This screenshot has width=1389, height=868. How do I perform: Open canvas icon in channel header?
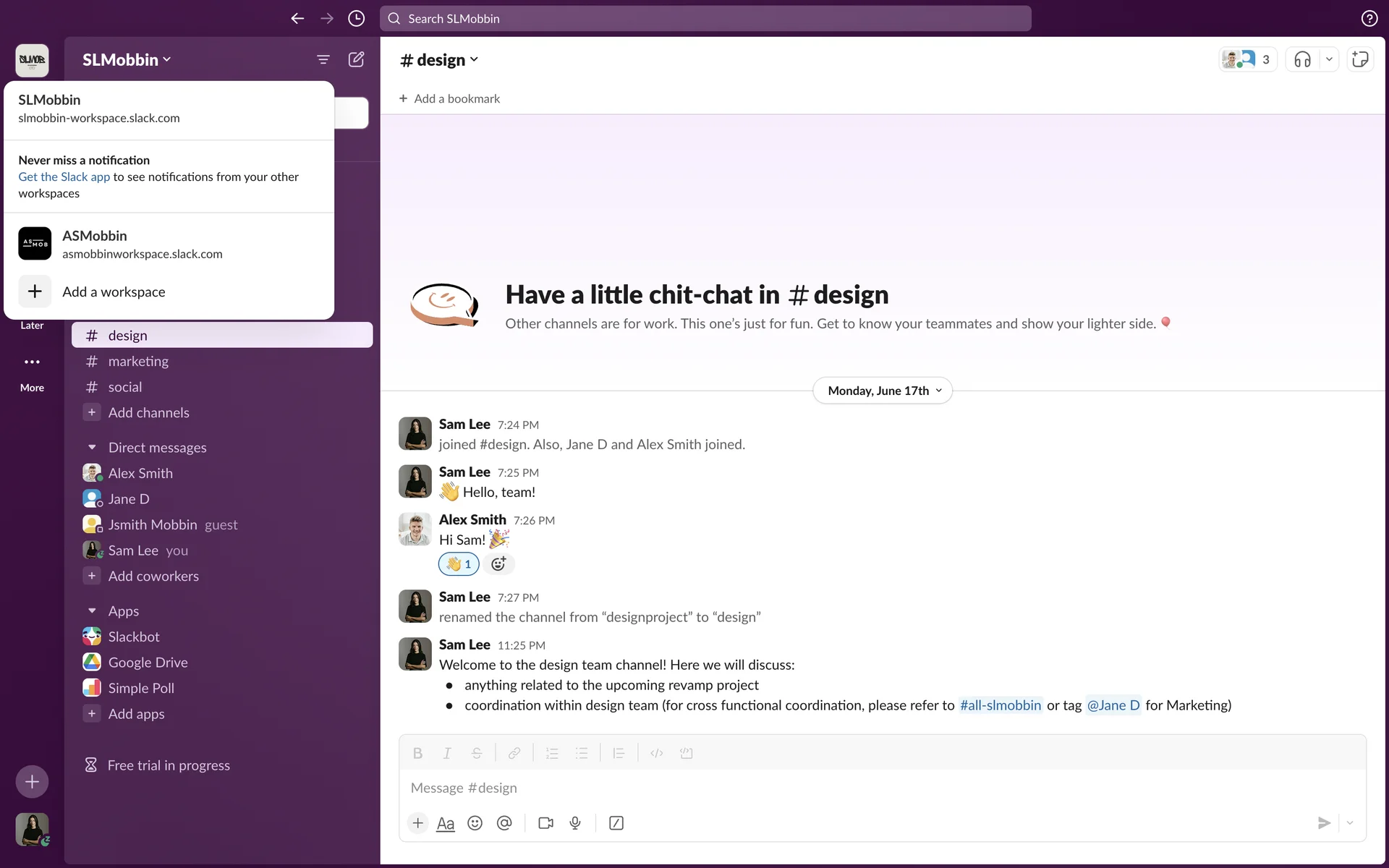[x=1360, y=59]
